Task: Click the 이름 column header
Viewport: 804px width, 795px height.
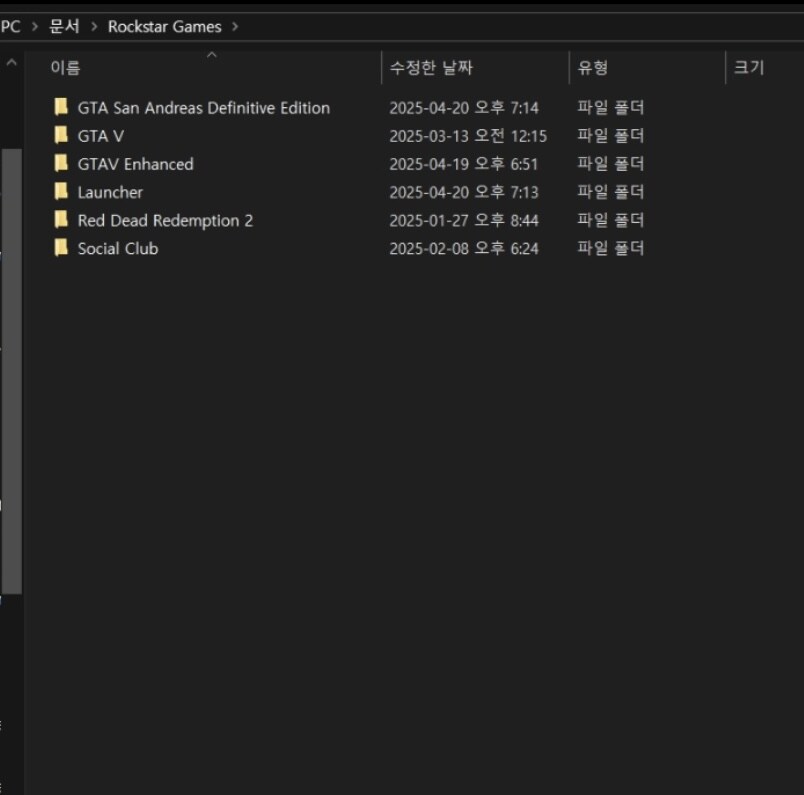Action: coord(66,68)
